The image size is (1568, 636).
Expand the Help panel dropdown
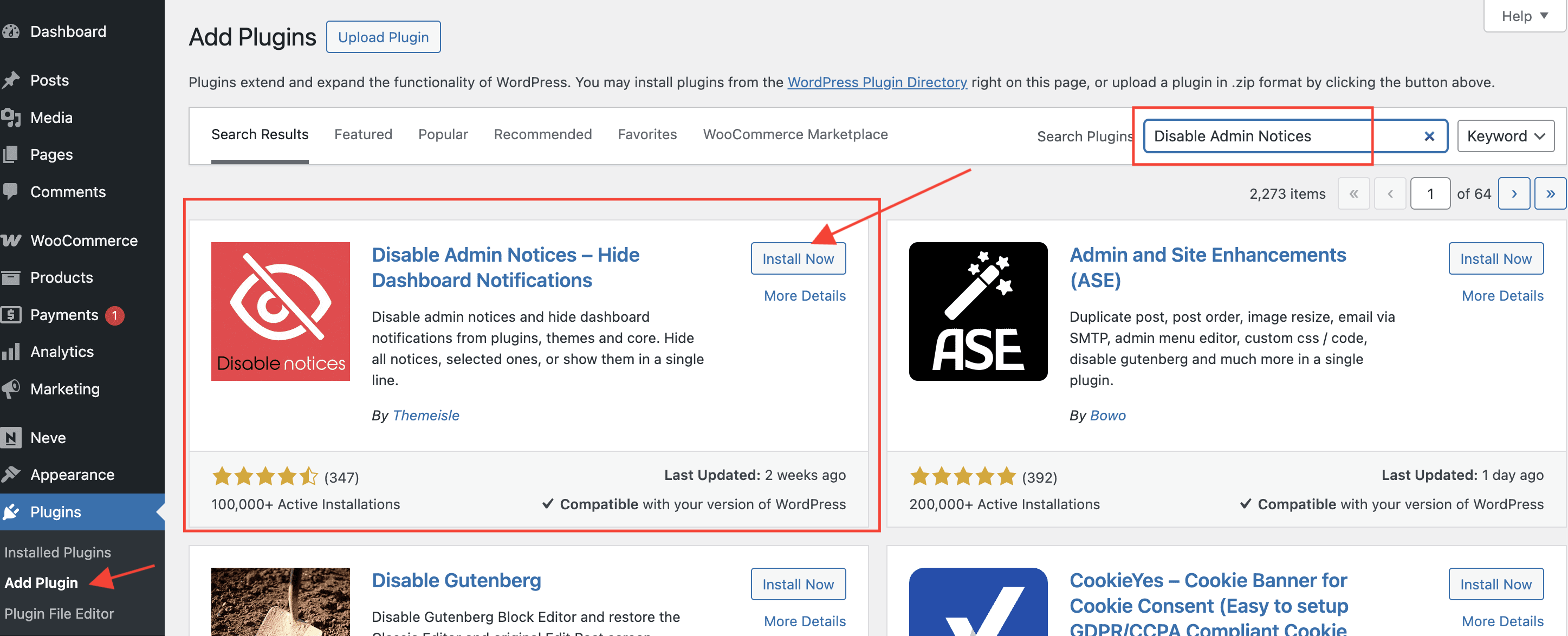click(x=1524, y=16)
